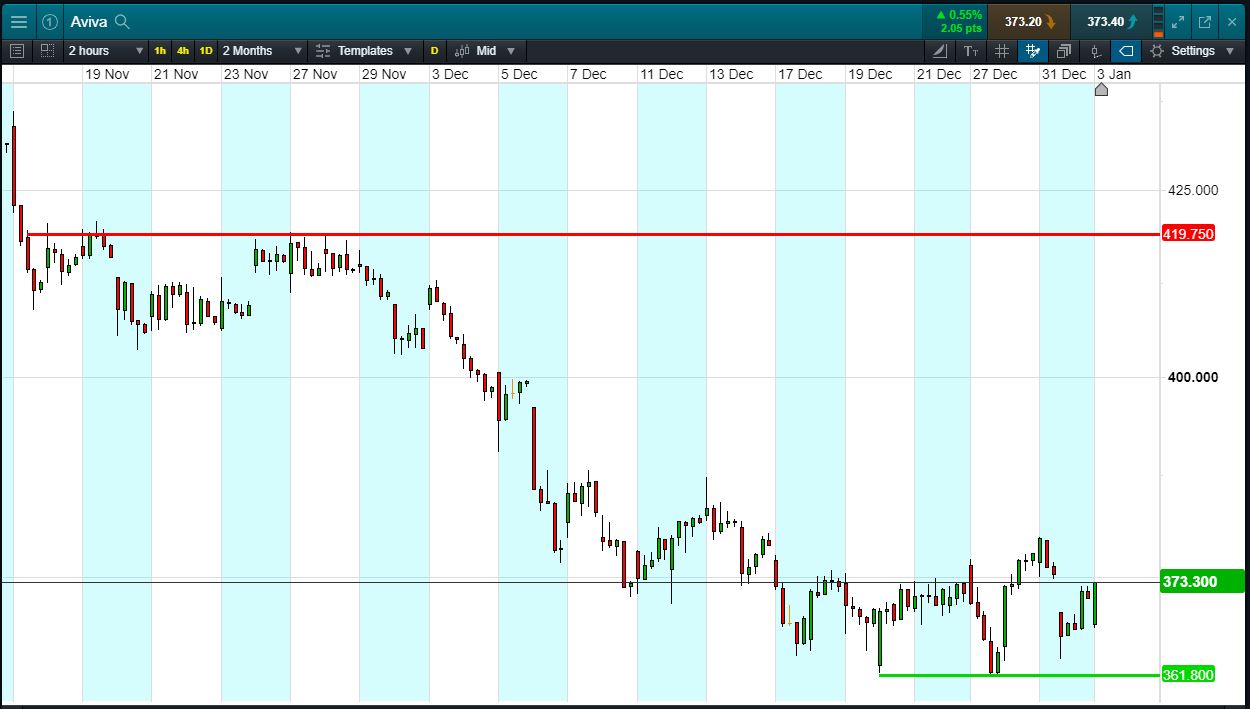The width and height of the screenshot is (1250, 709).
Task: Toggle the price label tag icon
Action: pyautogui.click(x=1126, y=50)
